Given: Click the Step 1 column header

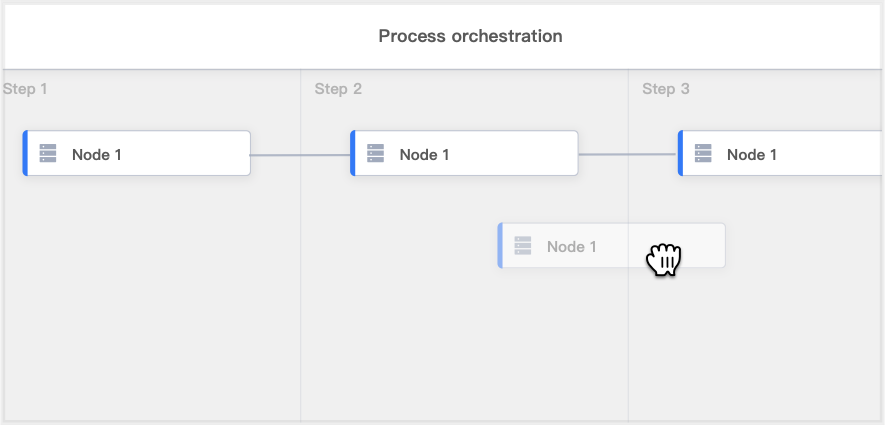Looking at the screenshot, I should [26, 89].
